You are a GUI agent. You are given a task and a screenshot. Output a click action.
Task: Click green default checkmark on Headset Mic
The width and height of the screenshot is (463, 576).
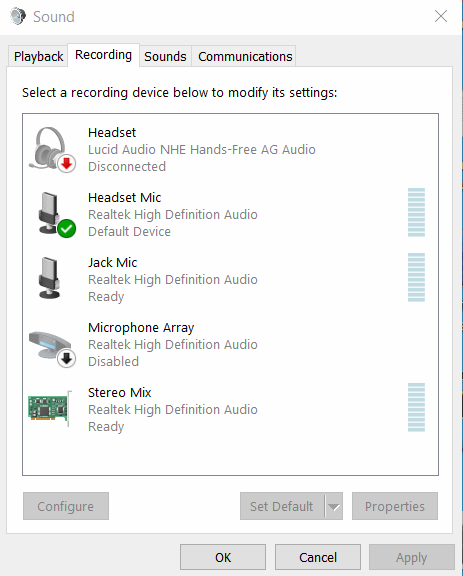67,229
